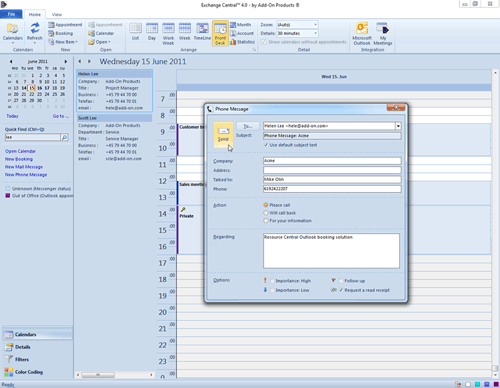
Task: Switch to Day view
Action: pos(152,32)
